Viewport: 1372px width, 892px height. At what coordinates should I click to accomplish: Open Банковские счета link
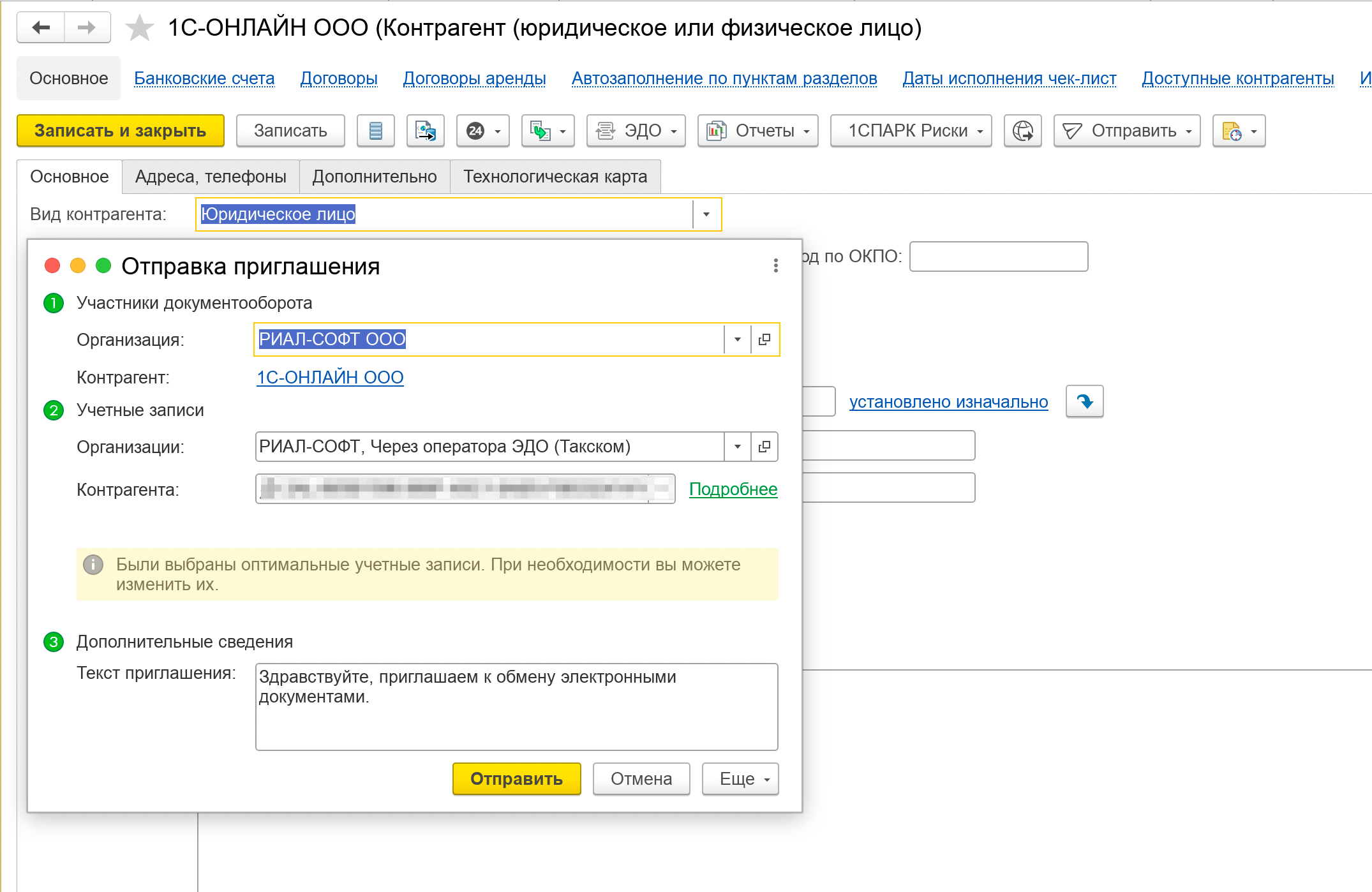coord(204,78)
